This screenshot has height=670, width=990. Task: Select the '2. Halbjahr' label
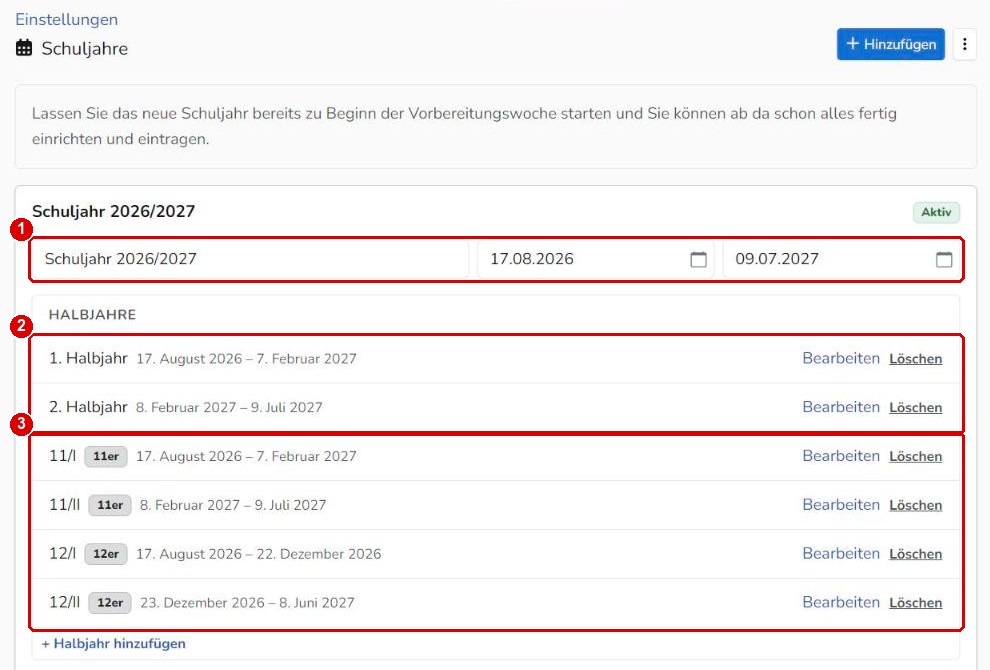pyautogui.click(x=88, y=407)
